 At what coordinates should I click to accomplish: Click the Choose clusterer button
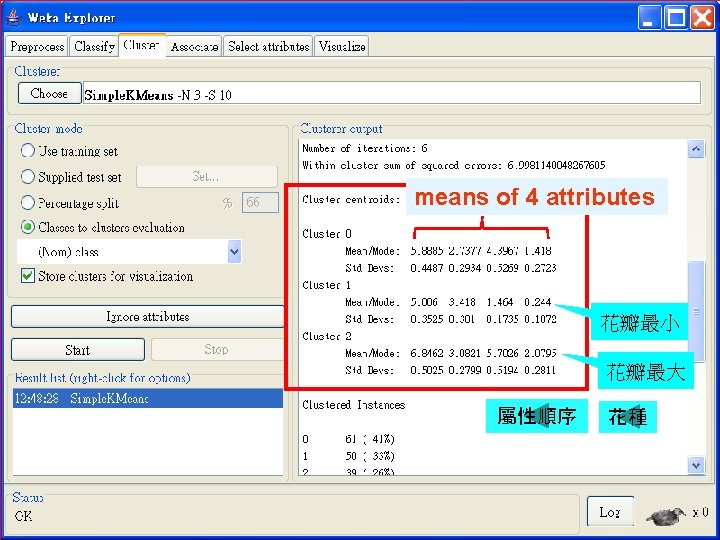coord(49,93)
